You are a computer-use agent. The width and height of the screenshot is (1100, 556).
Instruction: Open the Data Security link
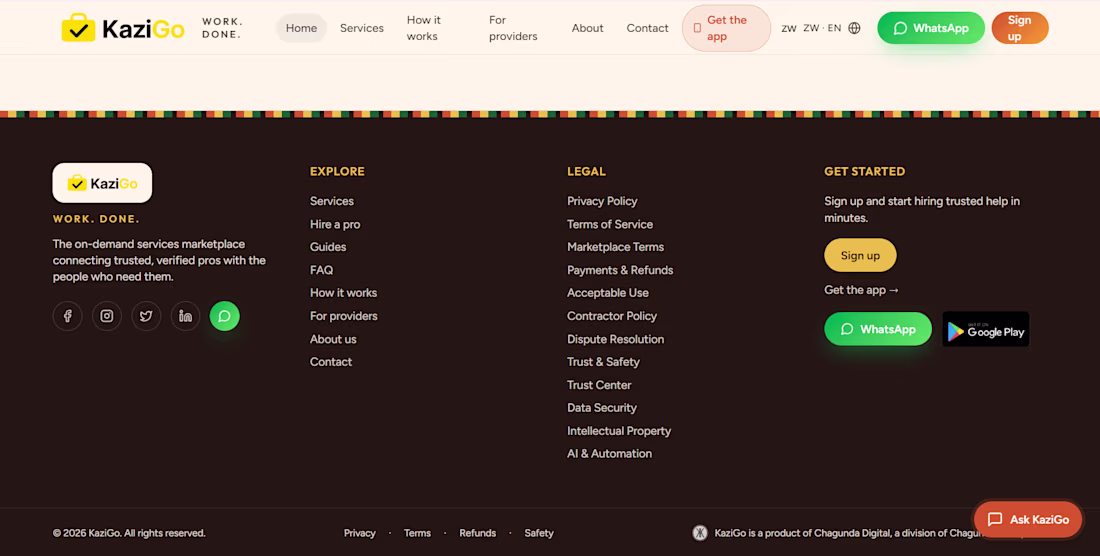coord(602,408)
